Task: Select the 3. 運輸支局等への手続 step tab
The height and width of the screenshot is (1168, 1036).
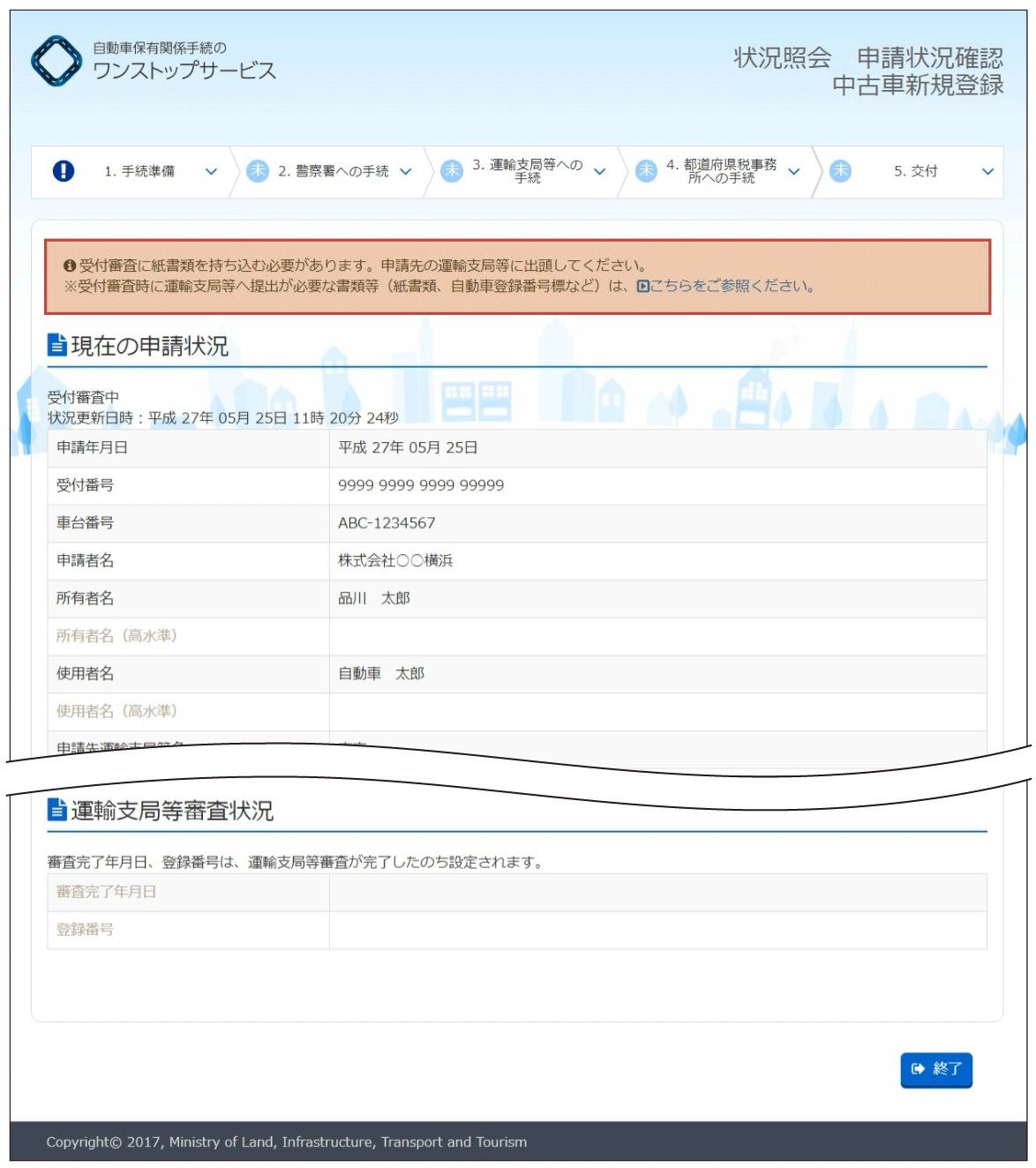Action: [x=522, y=172]
